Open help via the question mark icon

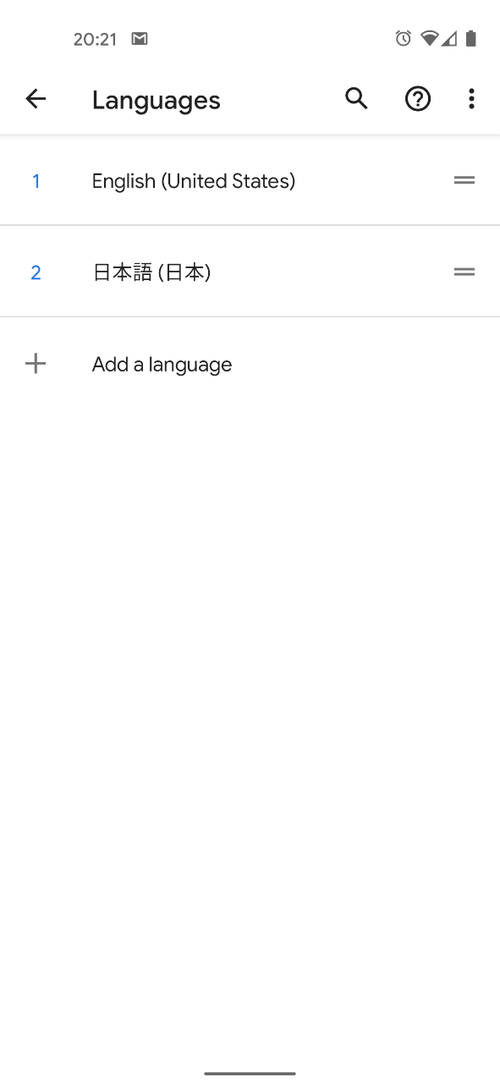417,99
